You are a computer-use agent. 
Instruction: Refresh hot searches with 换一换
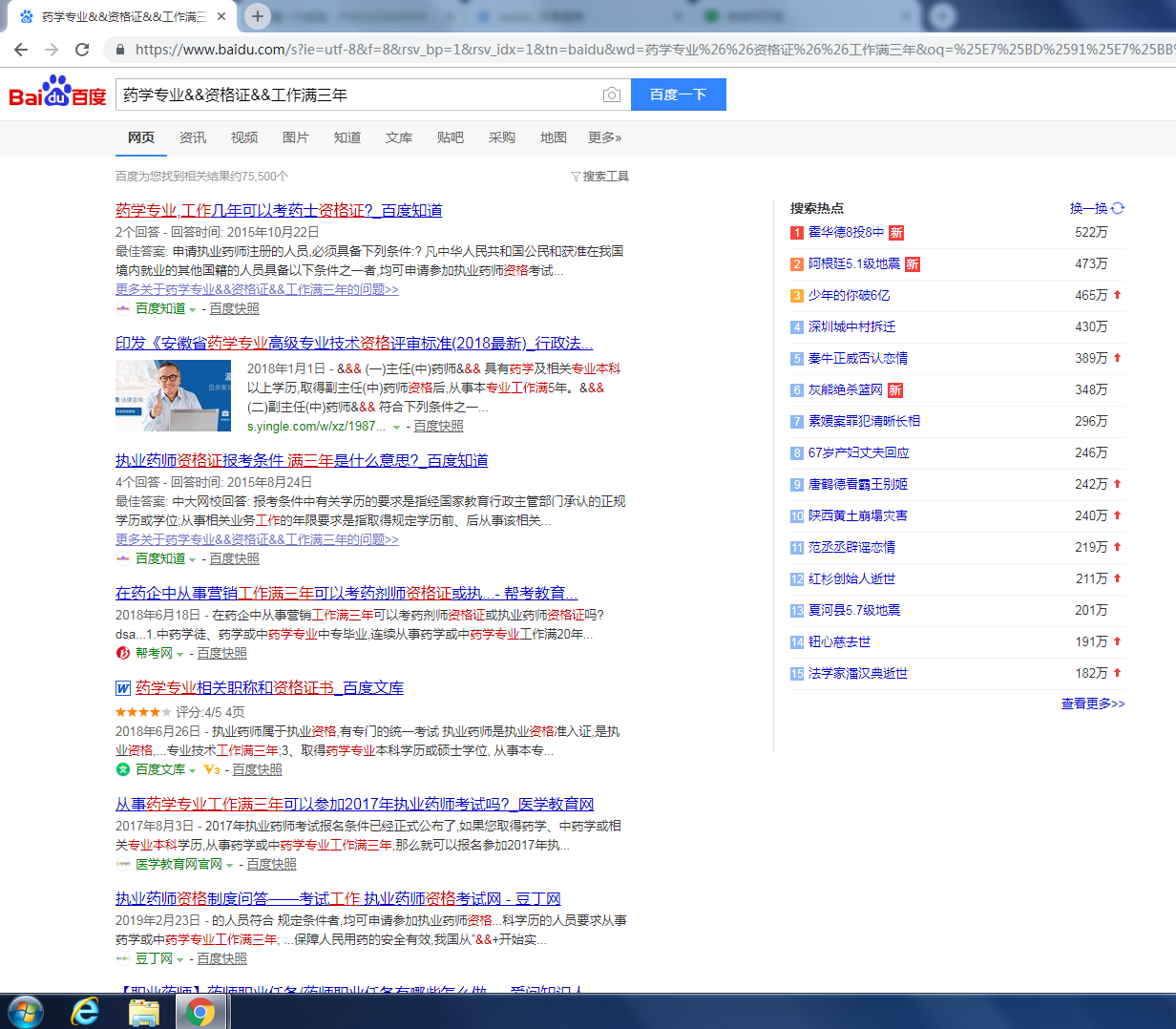[x=1097, y=208]
